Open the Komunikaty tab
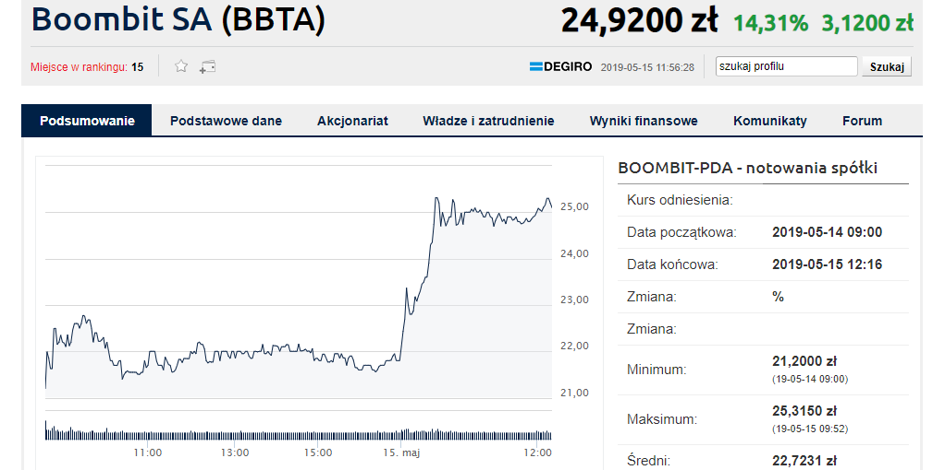Image resolution: width=945 pixels, height=470 pixels. coord(770,121)
